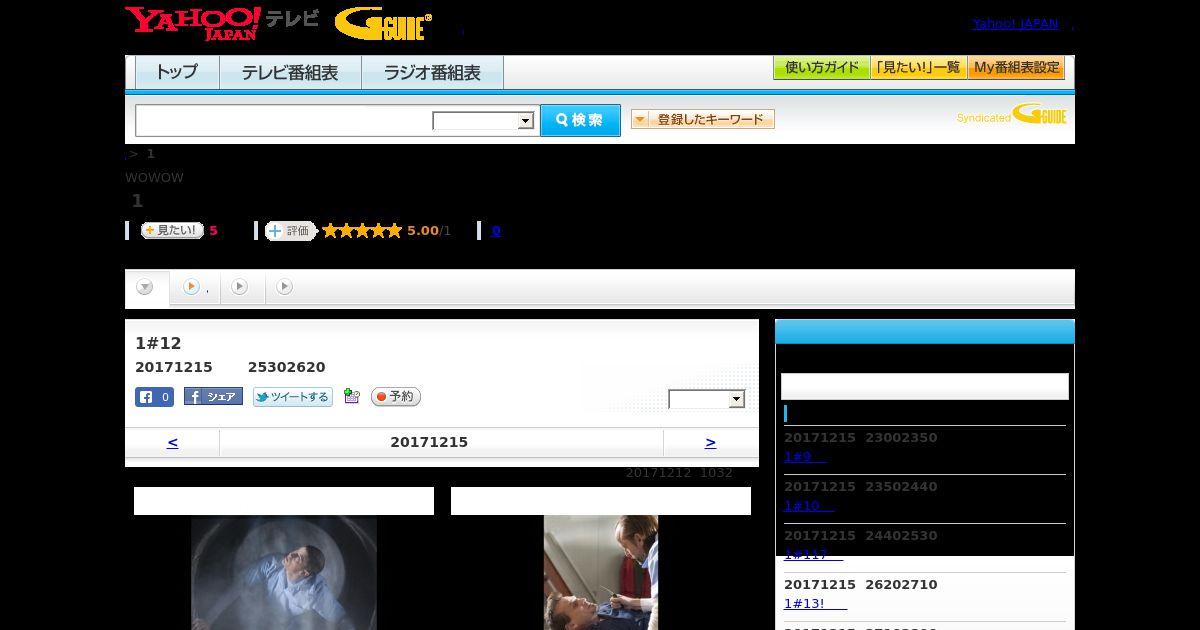Select the orange play icon tab
This screenshot has width=1200, height=630.
(193, 288)
